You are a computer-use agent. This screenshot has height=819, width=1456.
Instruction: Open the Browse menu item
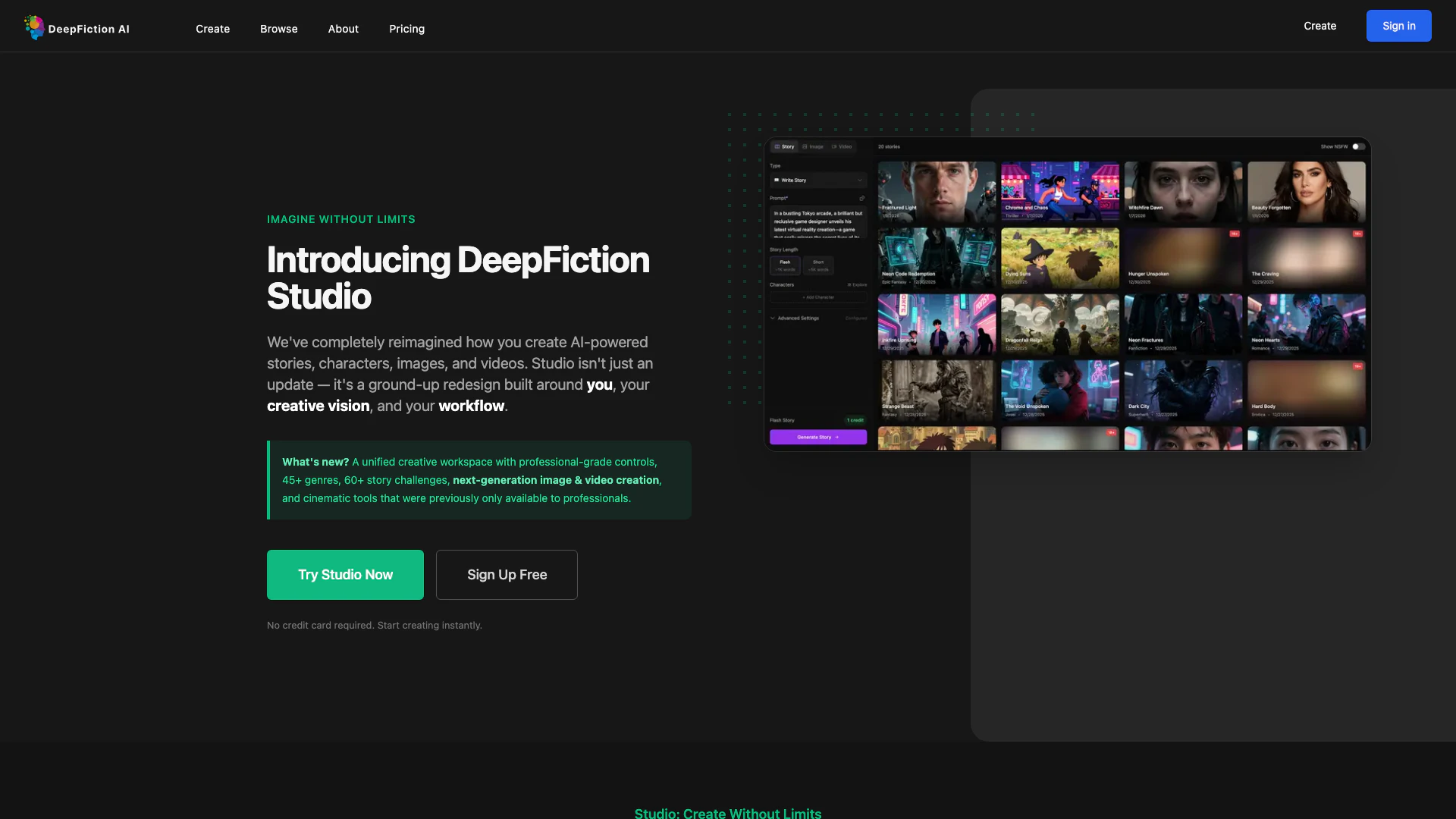coord(278,29)
